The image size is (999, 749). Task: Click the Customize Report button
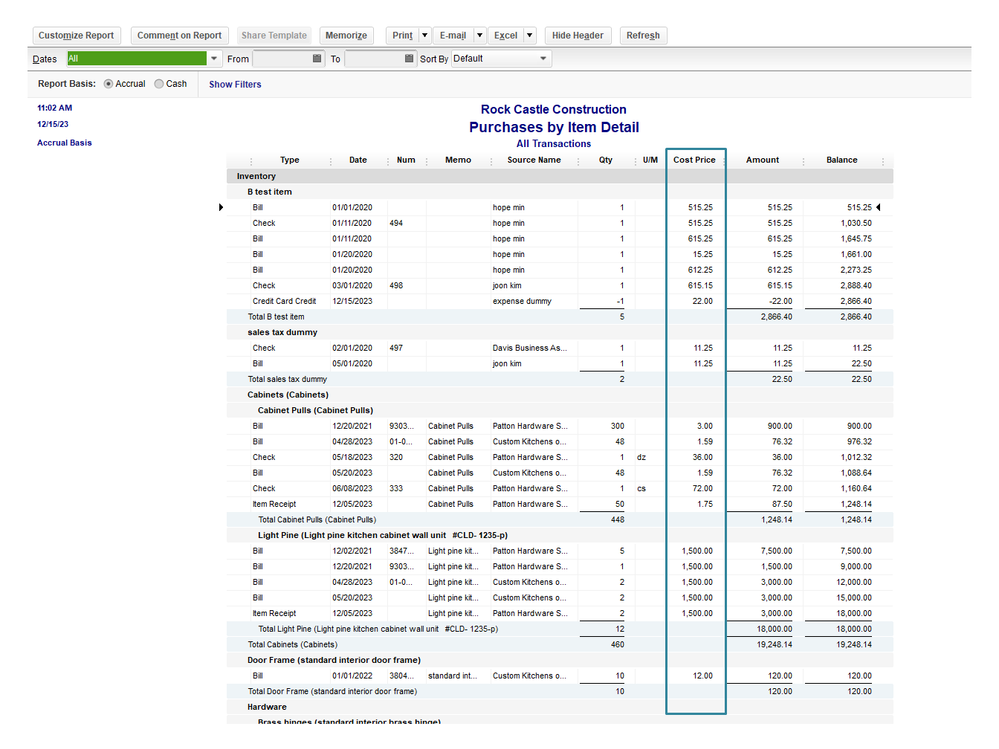tap(76, 35)
